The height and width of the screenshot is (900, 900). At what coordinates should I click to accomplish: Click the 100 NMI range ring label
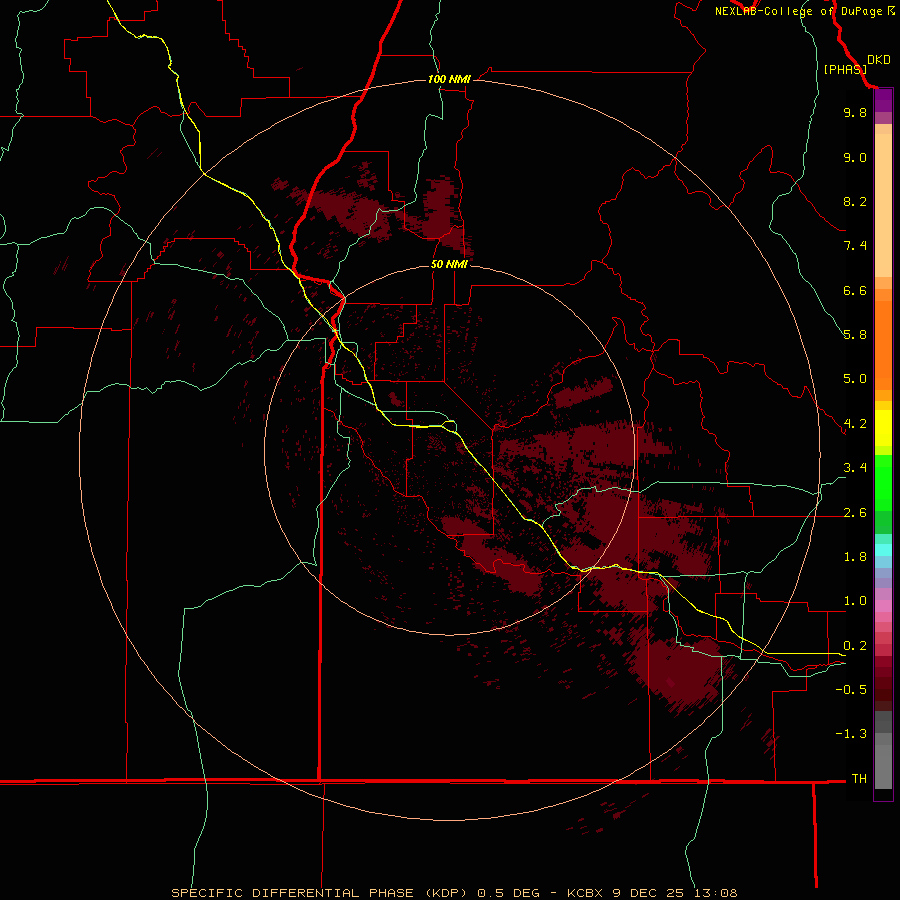click(449, 79)
